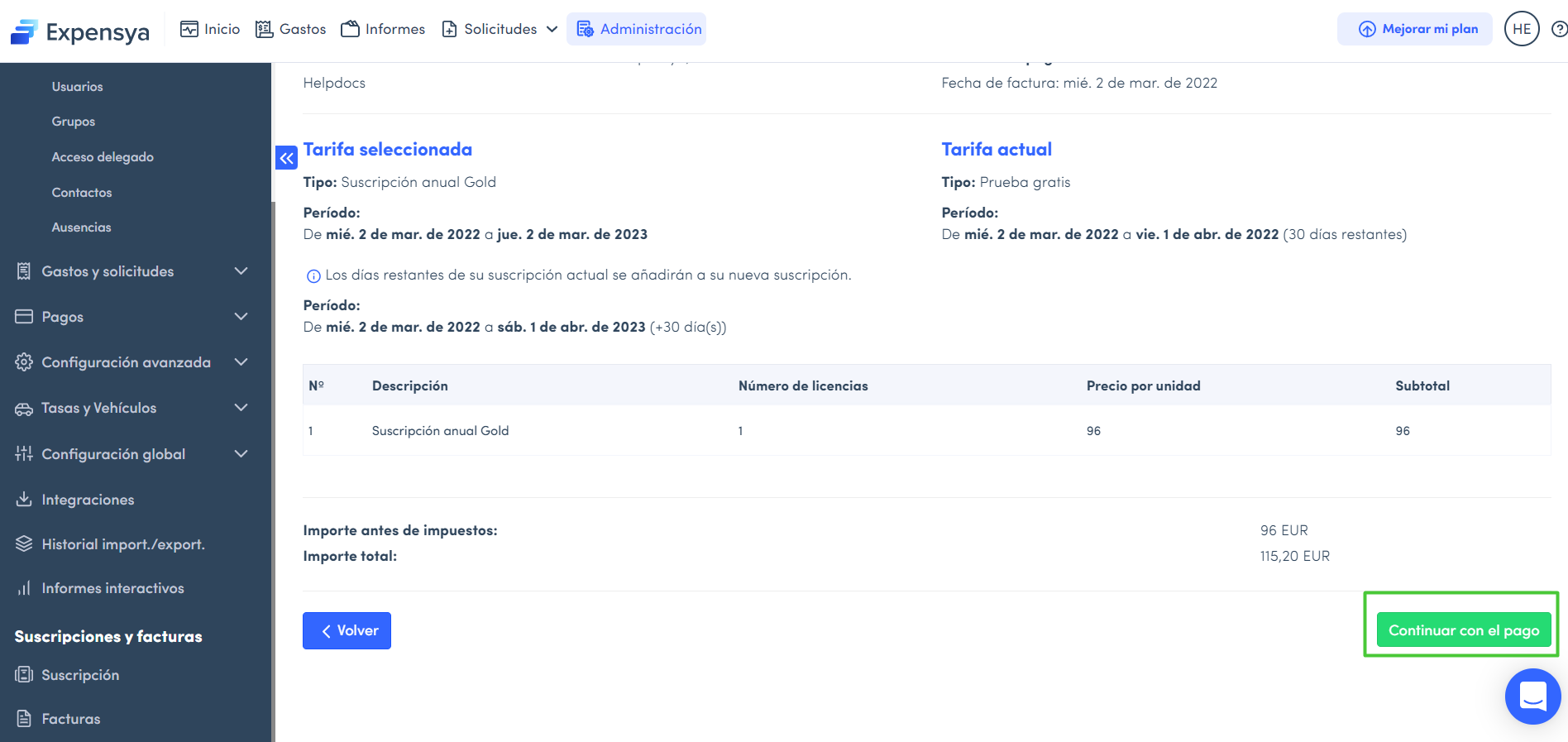This screenshot has width=1568, height=742.
Task: Open Informes interactivos in the sidebar
Action: coord(112,588)
